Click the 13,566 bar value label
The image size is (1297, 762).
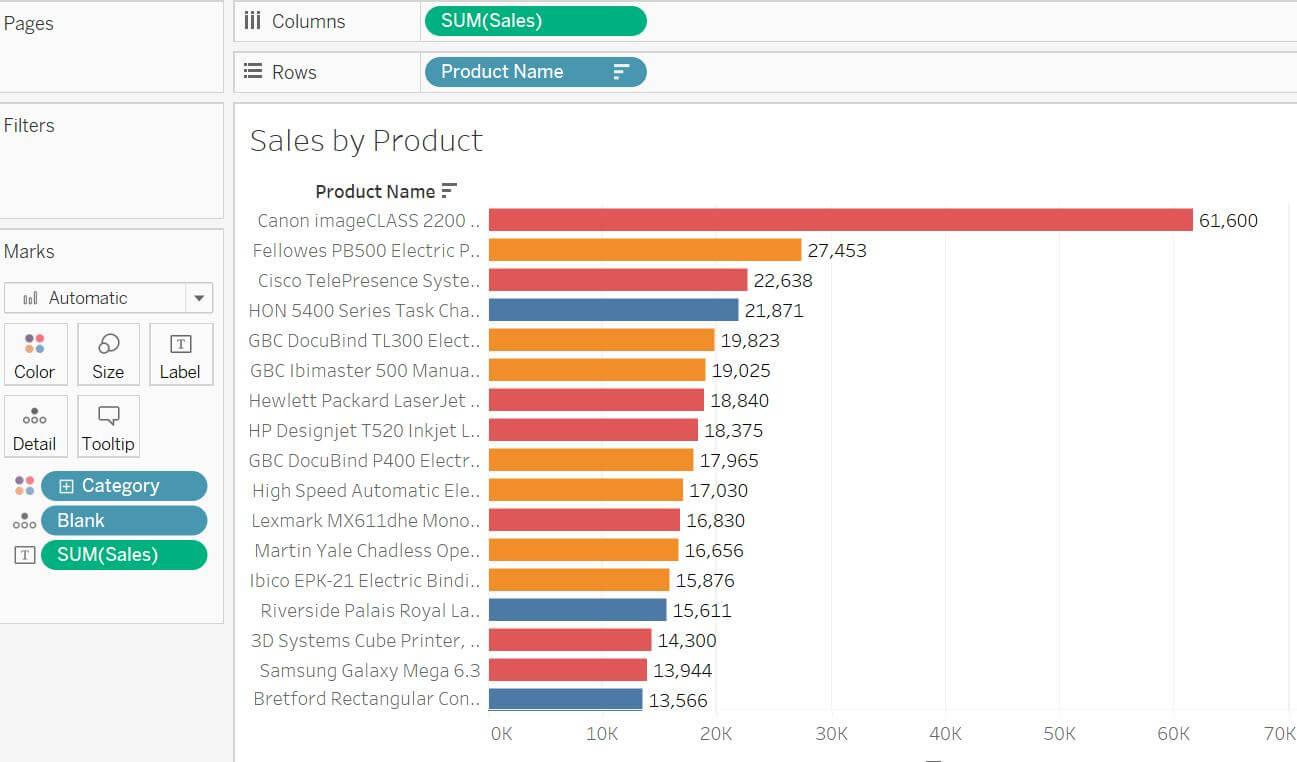click(x=678, y=701)
